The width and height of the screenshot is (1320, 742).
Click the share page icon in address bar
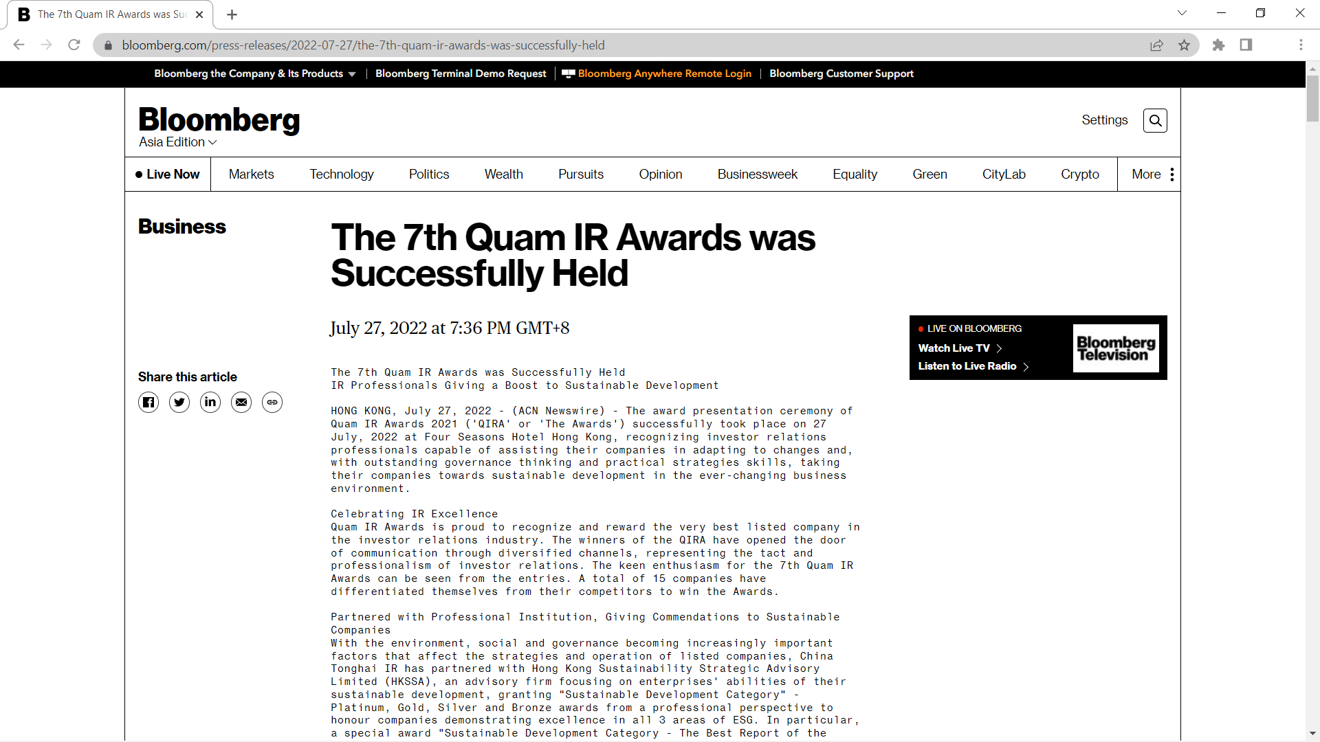(x=1157, y=45)
